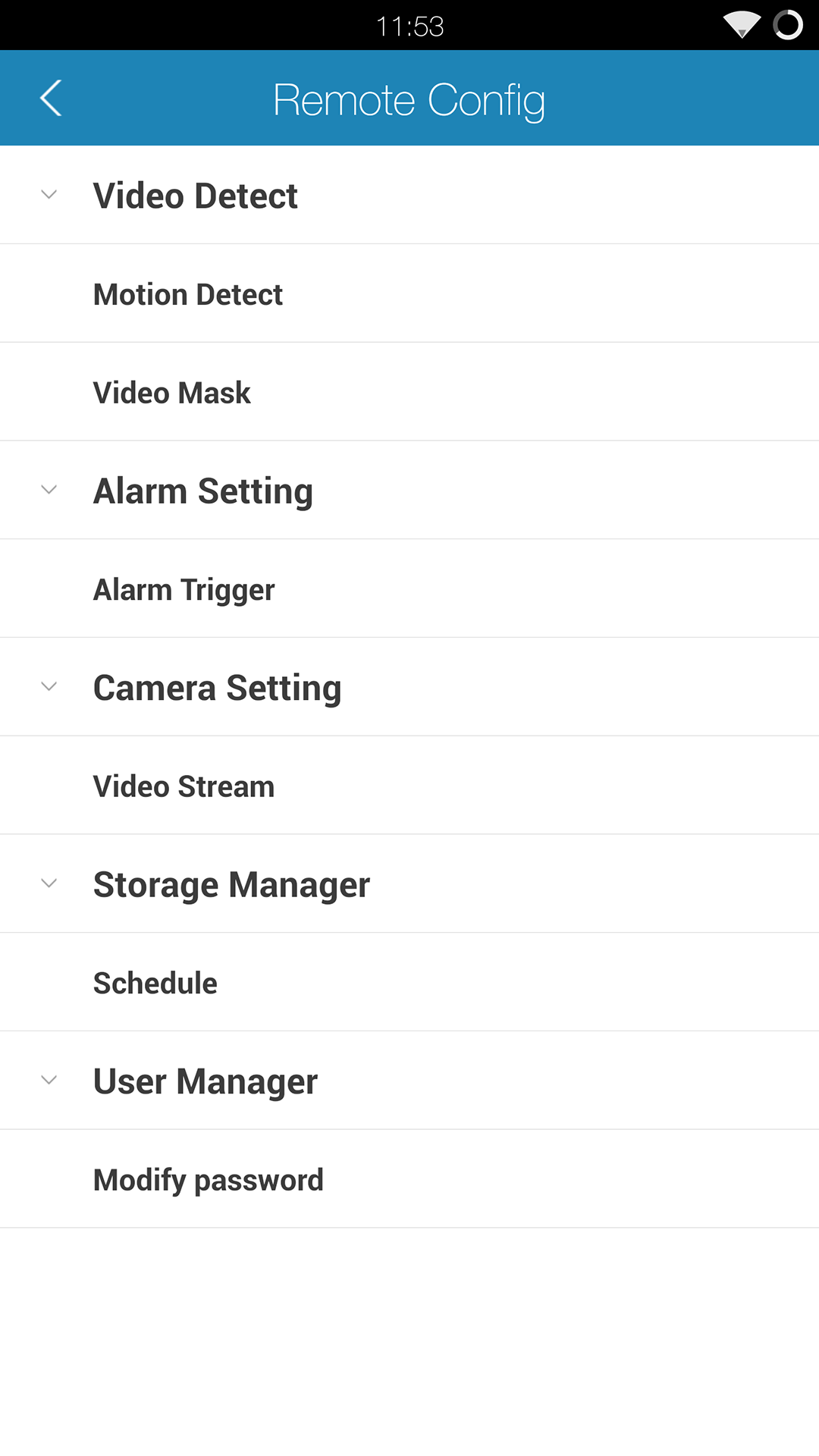Screen dimensions: 819x1456
Task: Tap the circular loading status icon
Action: (x=788, y=25)
